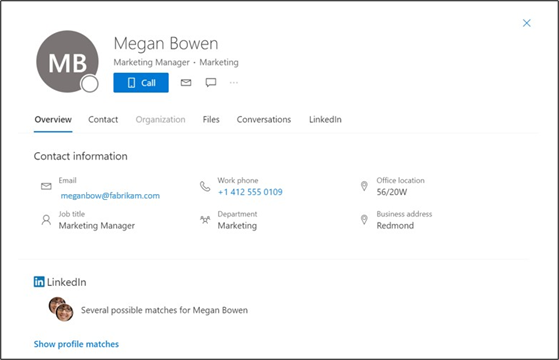Close the profile card
The height and width of the screenshot is (360, 559).
[x=526, y=23]
